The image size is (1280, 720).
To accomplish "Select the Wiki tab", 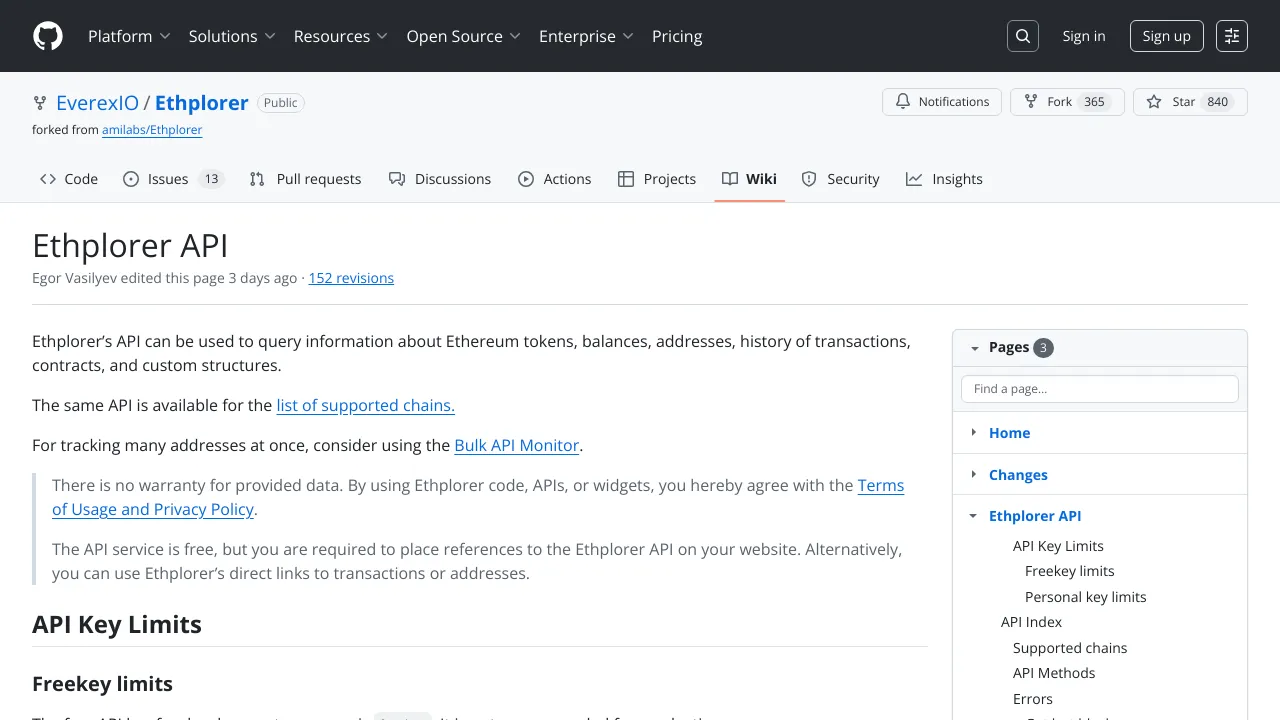I will [750, 179].
